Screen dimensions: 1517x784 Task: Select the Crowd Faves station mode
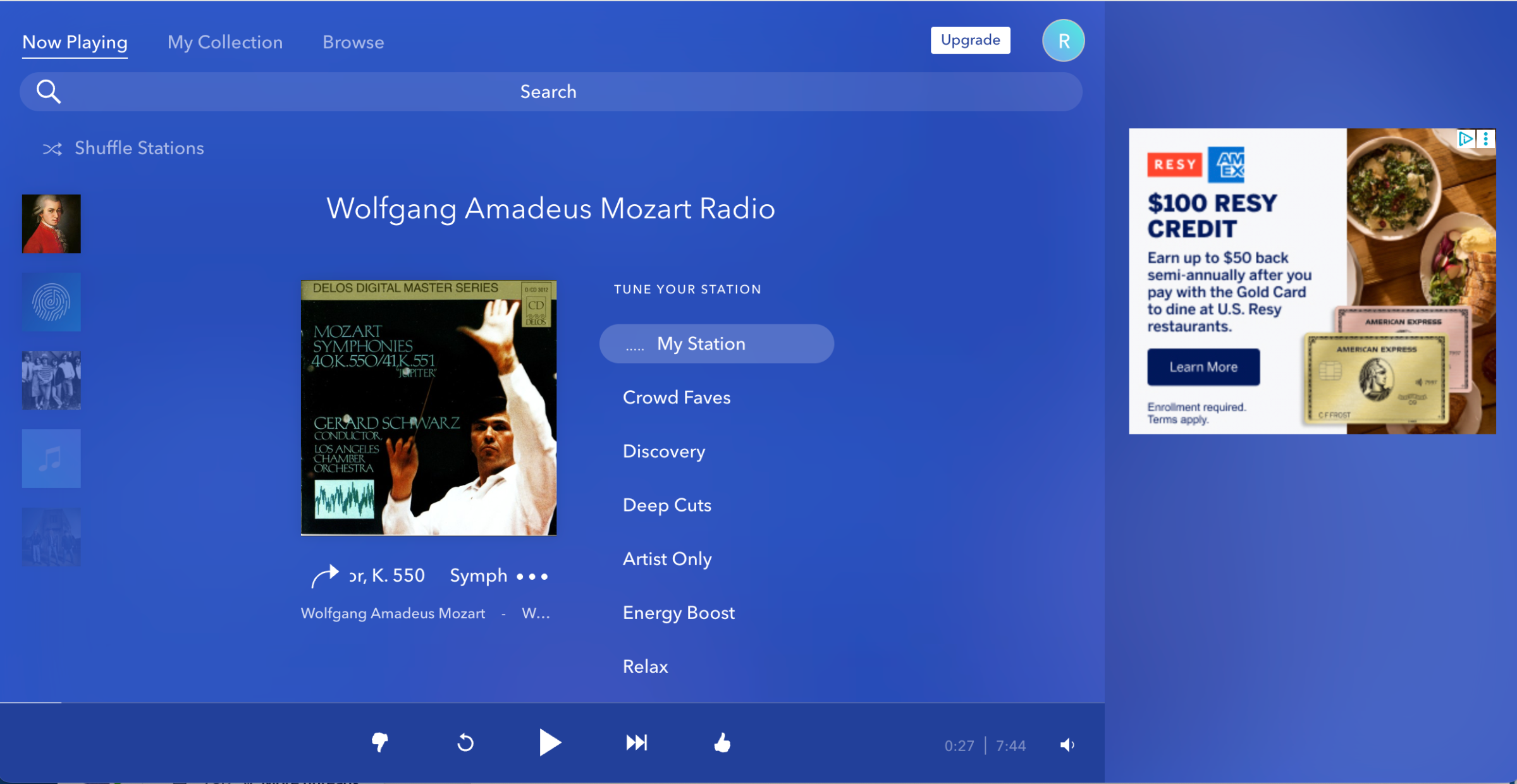[x=676, y=397]
